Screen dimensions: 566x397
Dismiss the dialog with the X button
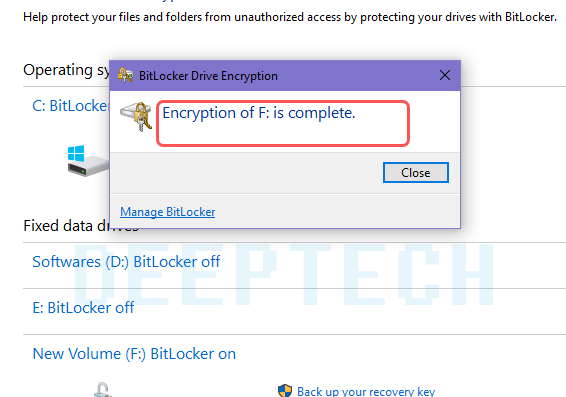point(445,75)
